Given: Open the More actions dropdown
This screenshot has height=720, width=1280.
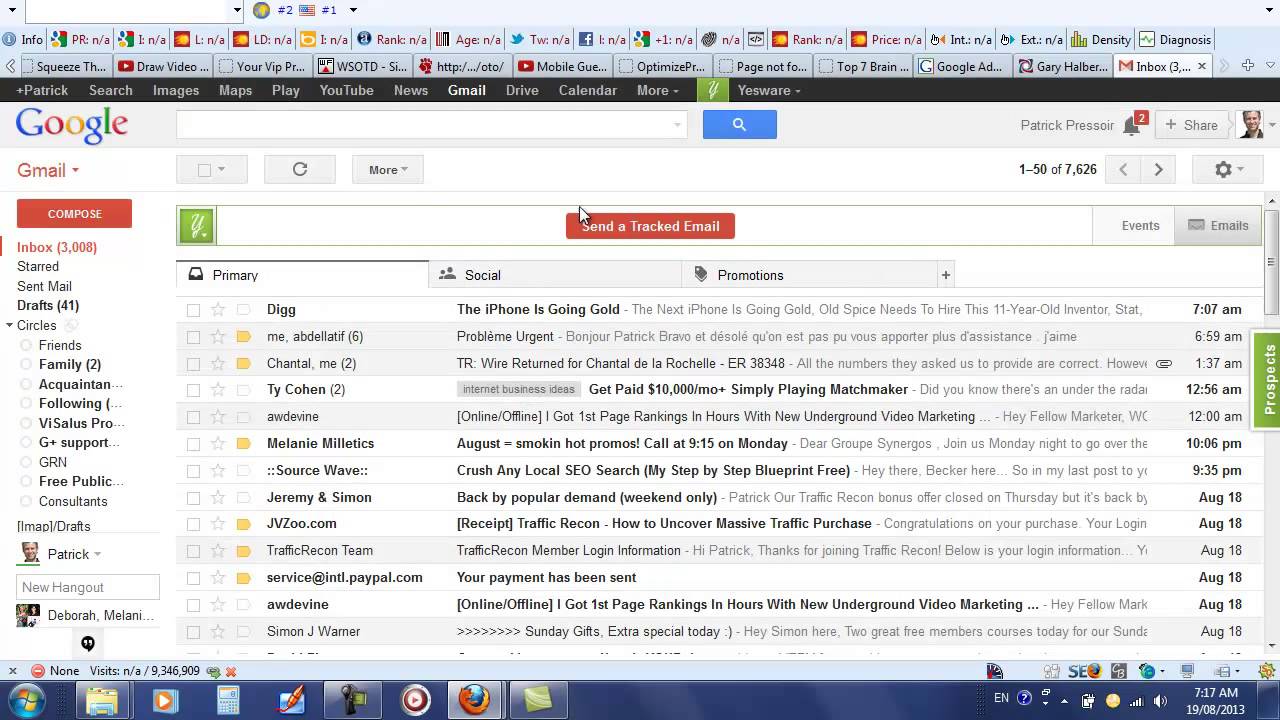Looking at the screenshot, I should click(x=388, y=169).
